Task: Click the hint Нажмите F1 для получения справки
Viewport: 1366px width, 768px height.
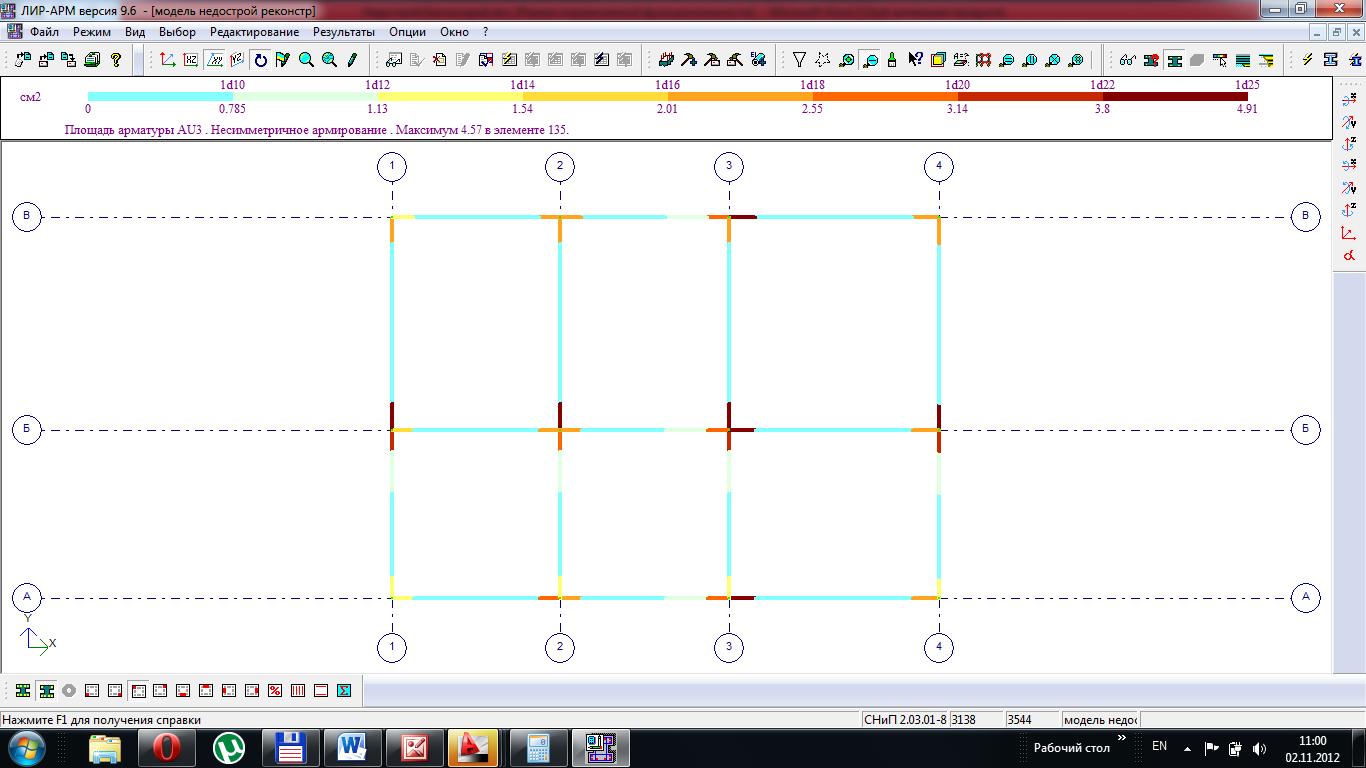Action: pos(102,719)
